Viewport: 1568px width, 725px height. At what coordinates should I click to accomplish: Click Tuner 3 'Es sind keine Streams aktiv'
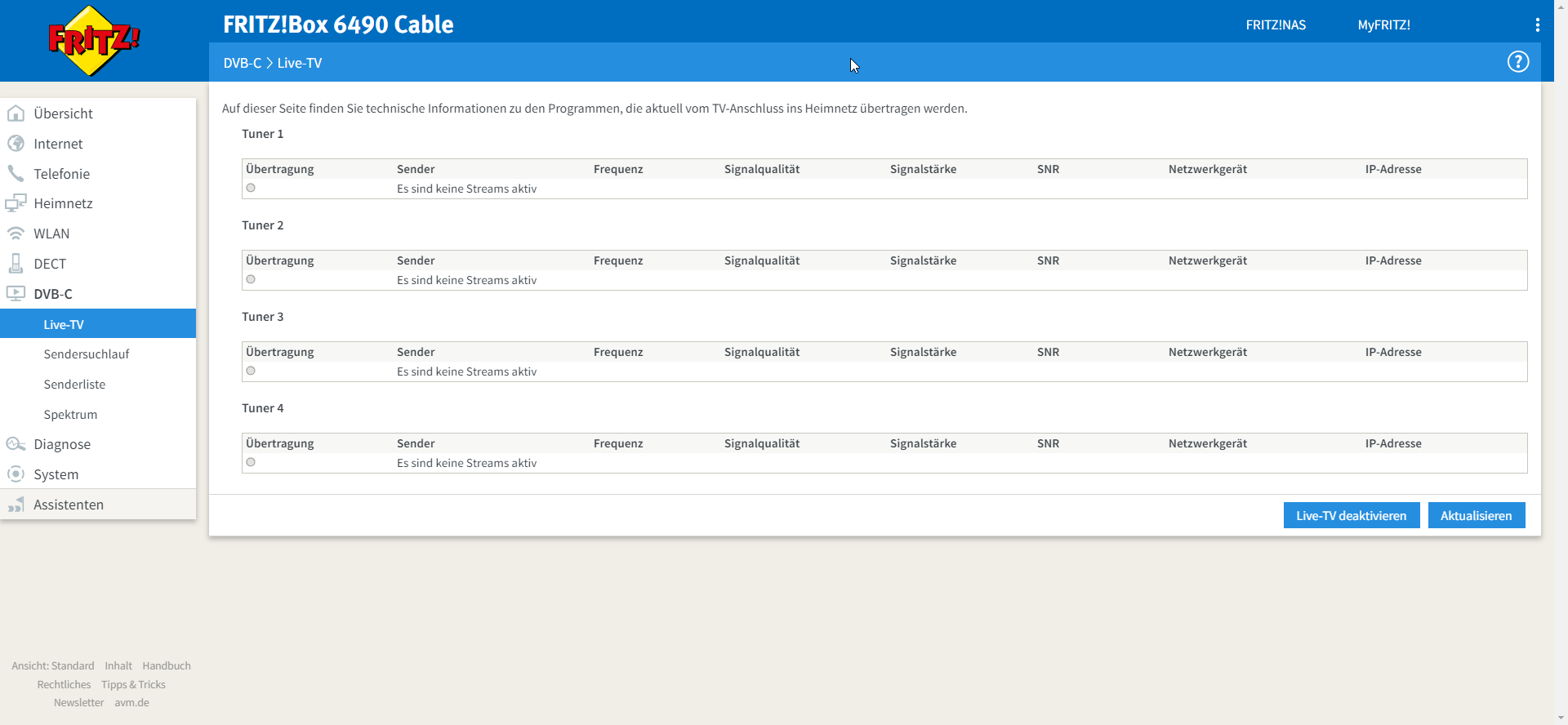(466, 371)
